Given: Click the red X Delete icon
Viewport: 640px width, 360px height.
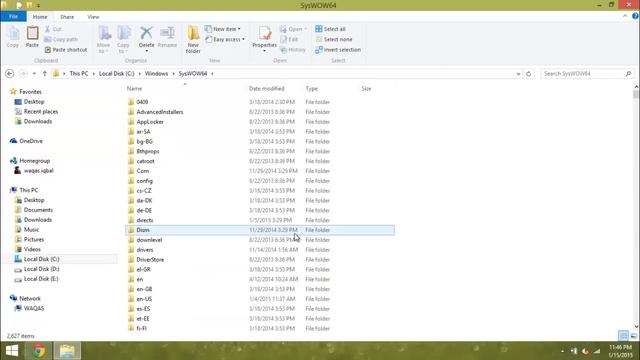Looking at the screenshot, I should pos(146,33).
